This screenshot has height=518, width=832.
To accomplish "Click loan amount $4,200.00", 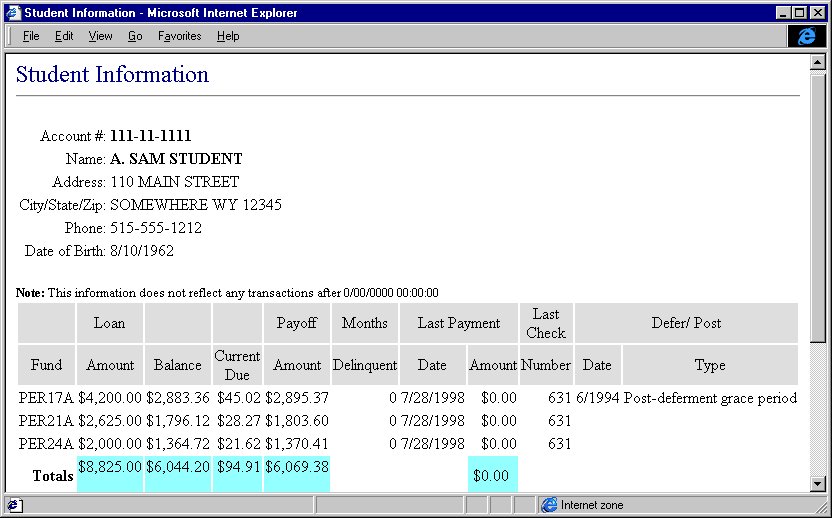I will pos(110,398).
